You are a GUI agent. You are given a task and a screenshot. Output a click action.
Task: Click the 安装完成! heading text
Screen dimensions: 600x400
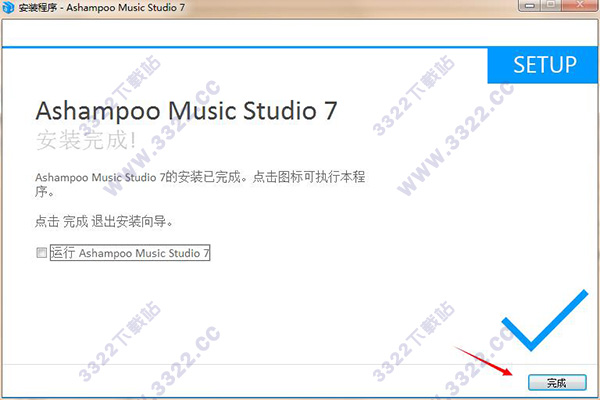pyautogui.click(x=86, y=140)
